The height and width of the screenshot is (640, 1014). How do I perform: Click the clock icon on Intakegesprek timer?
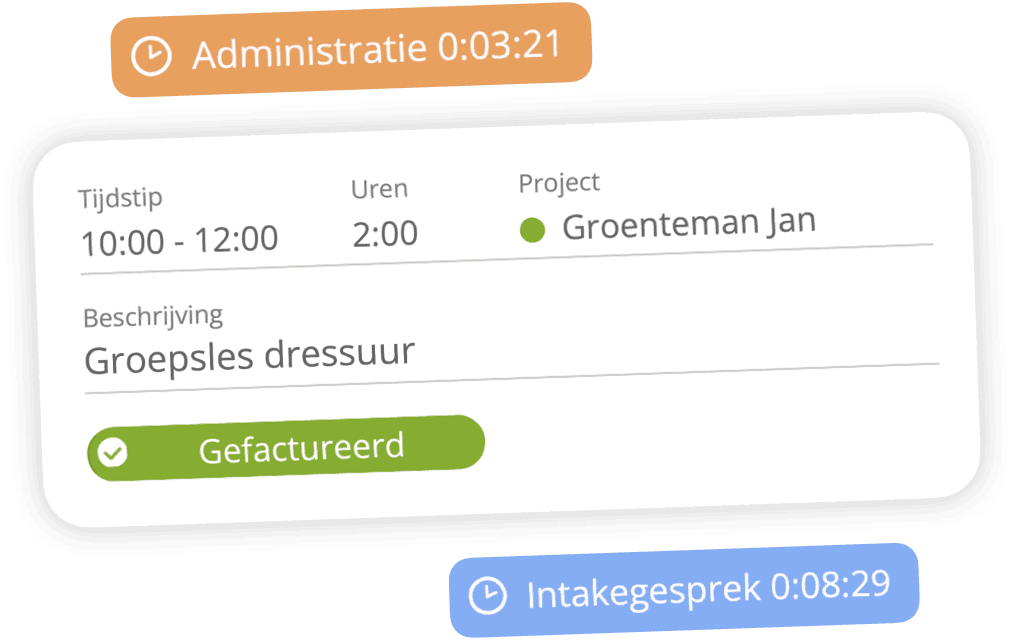point(488,595)
